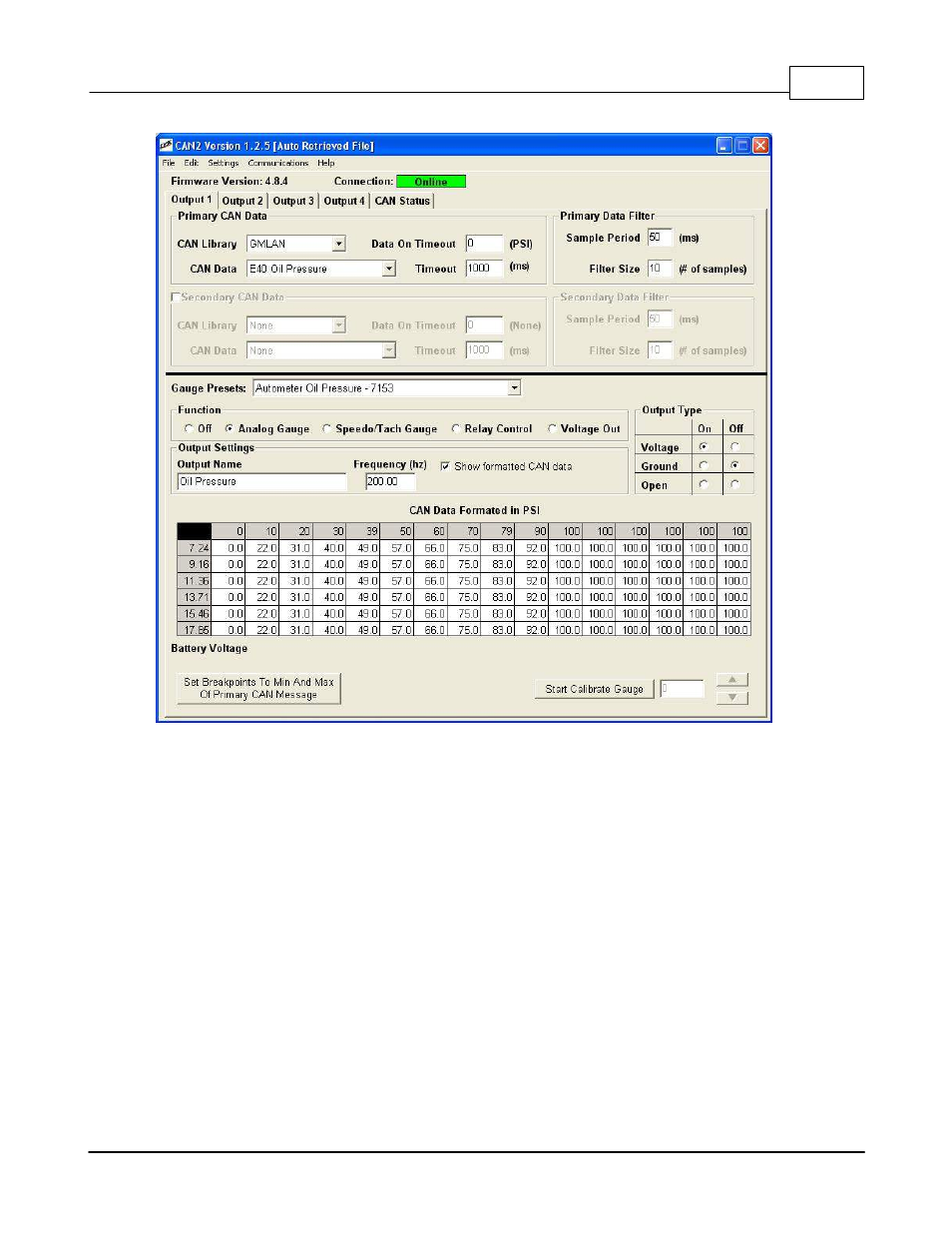This screenshot has height=1233, width=952.
Task: Click the primary Timeout field showing 1000
Action: [484, 269]
